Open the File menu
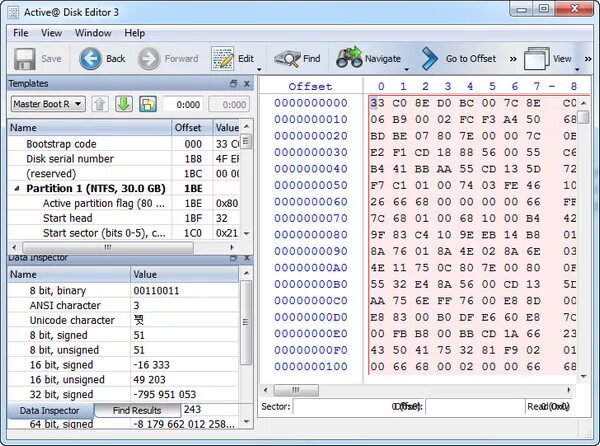Image resolution: width=600 pixels, height=446 pixels. pyautogui.click(x=21, y=33)
